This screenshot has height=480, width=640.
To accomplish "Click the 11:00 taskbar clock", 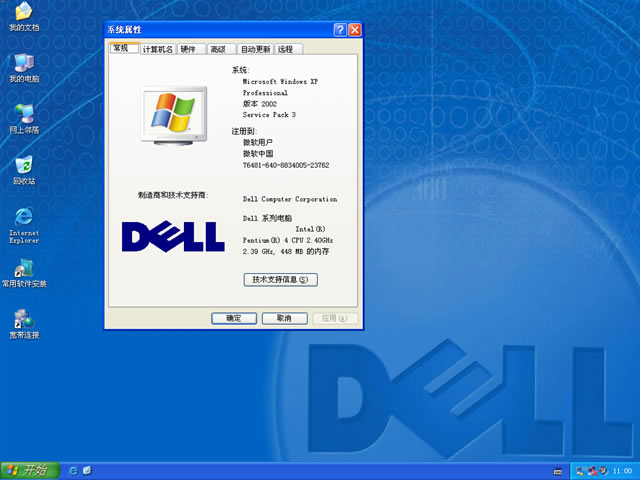I will point(622,471).
